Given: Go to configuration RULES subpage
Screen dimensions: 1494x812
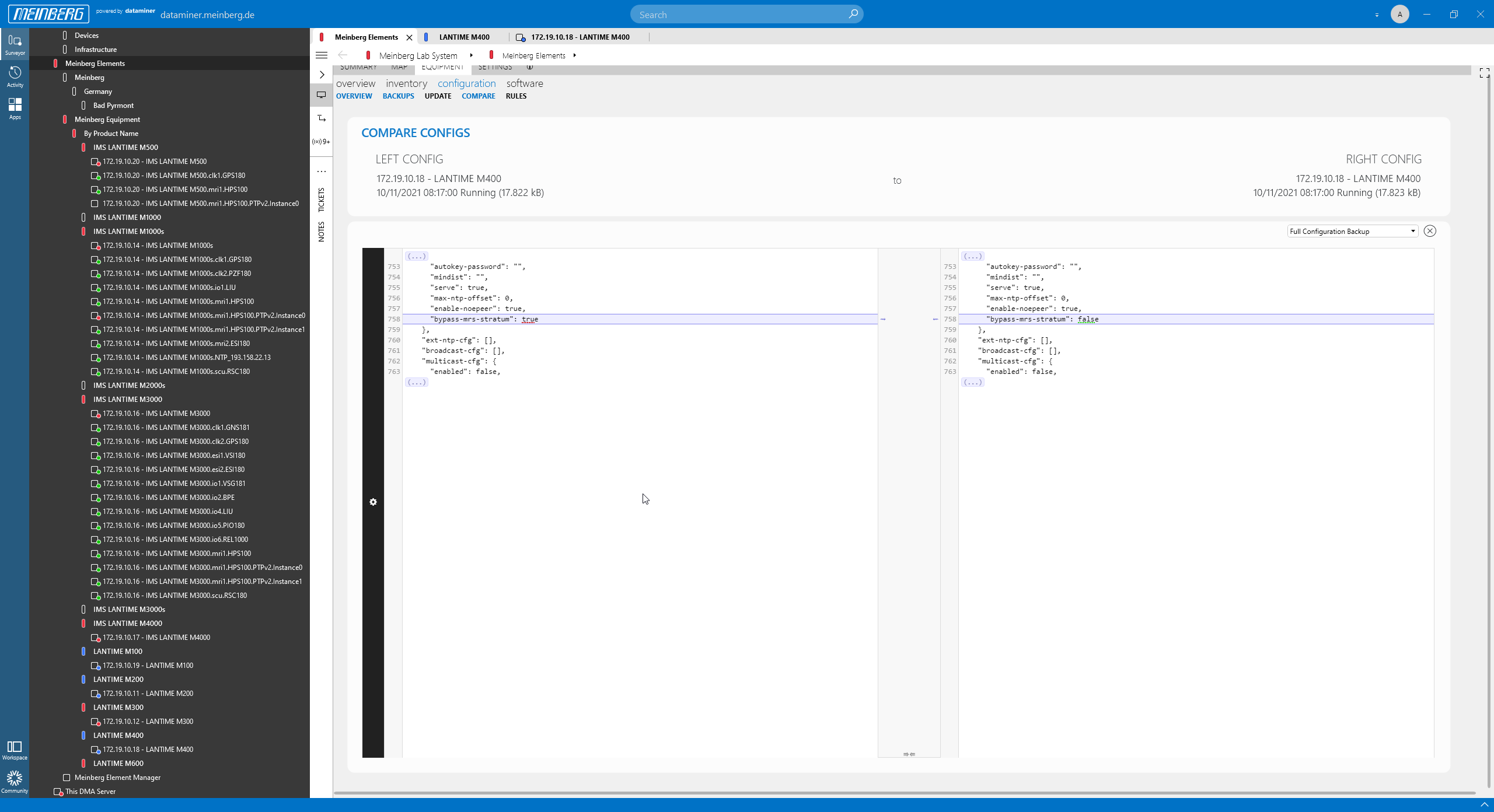Looking at the screenshot, I should pos(516,96).
